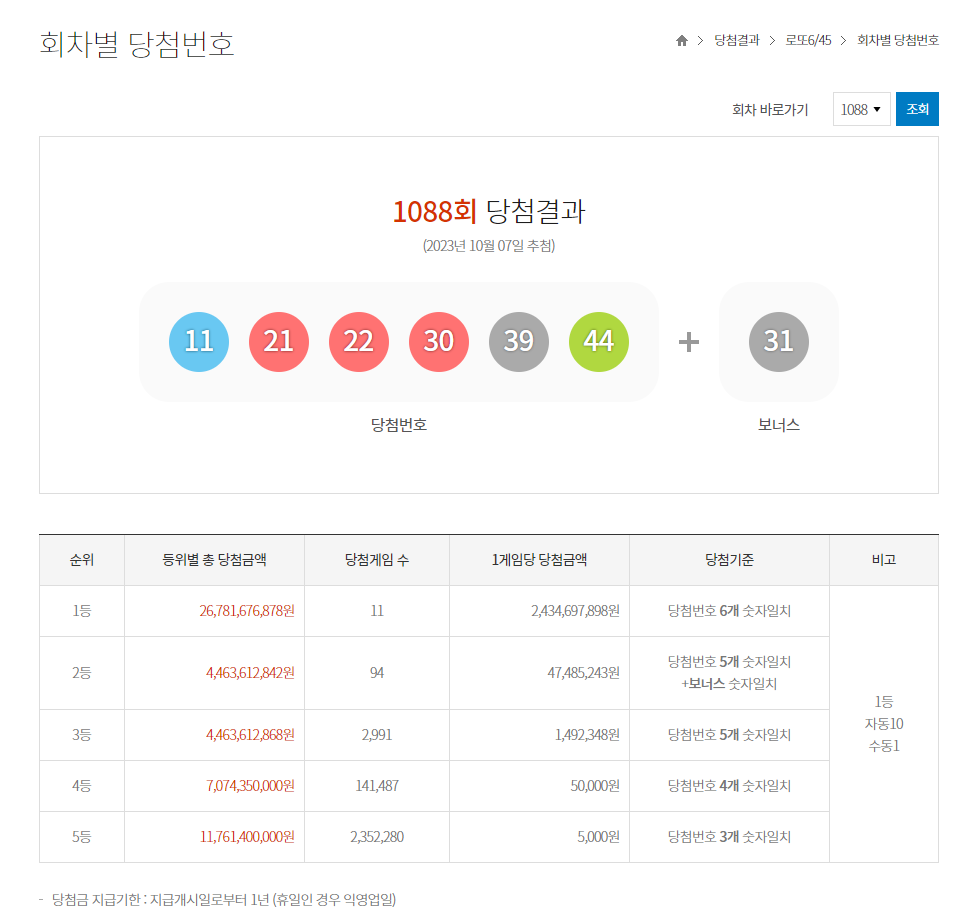Click the 자동10 remark text
Screen dimensions: 978x918
coord(884,724)
